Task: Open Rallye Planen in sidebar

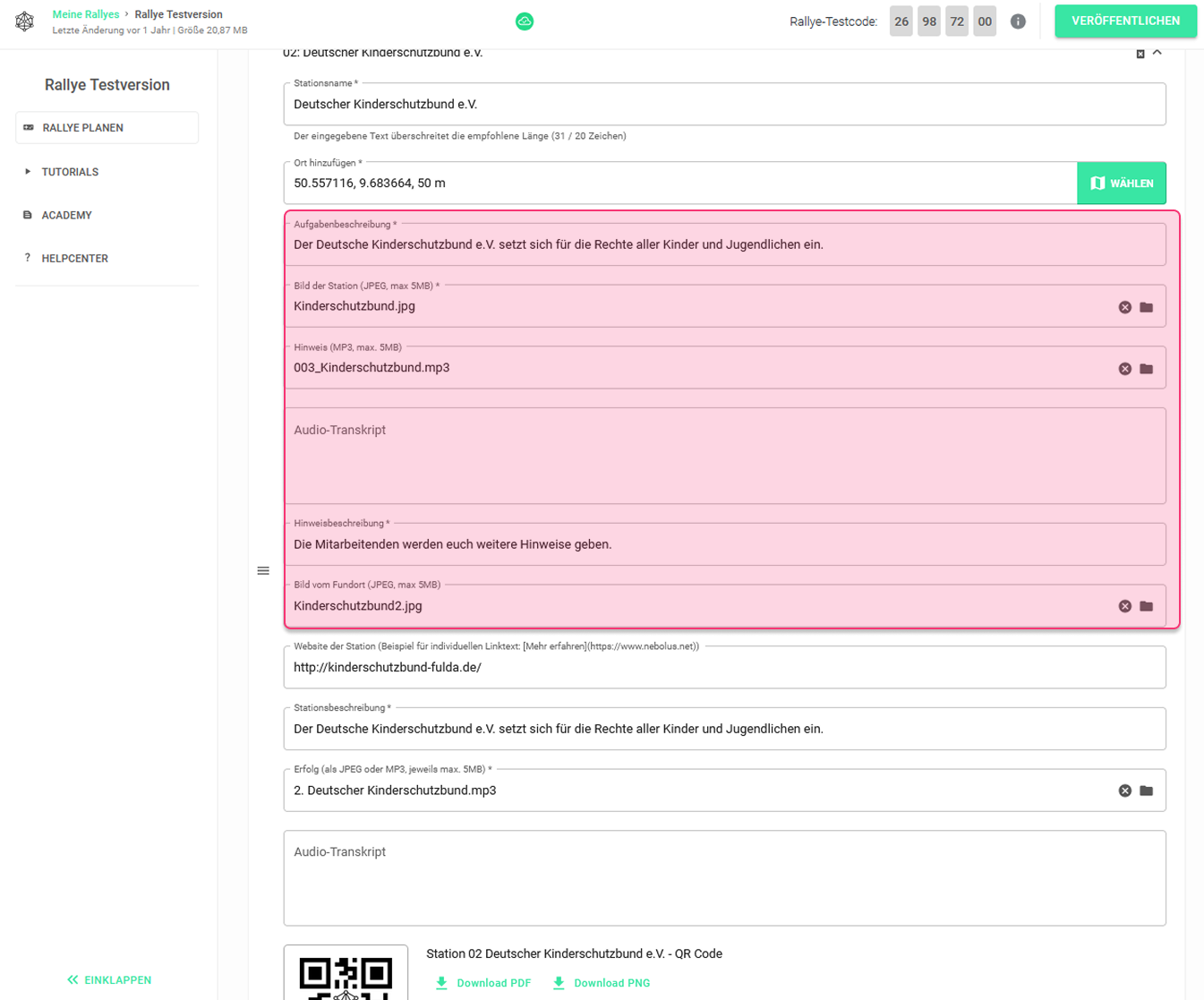Action: pos(107,128)
